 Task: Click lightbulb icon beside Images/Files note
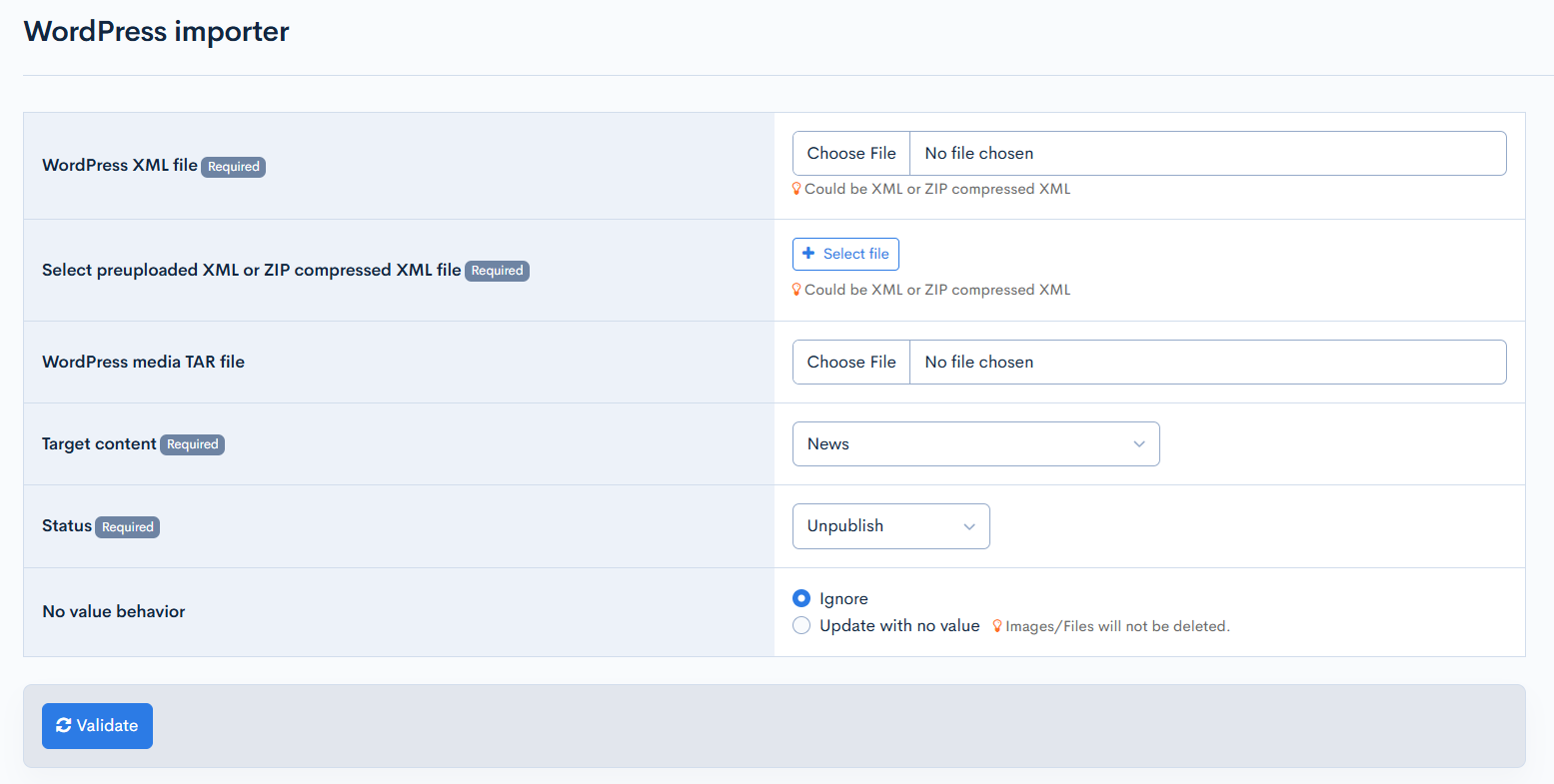(996, 626)
